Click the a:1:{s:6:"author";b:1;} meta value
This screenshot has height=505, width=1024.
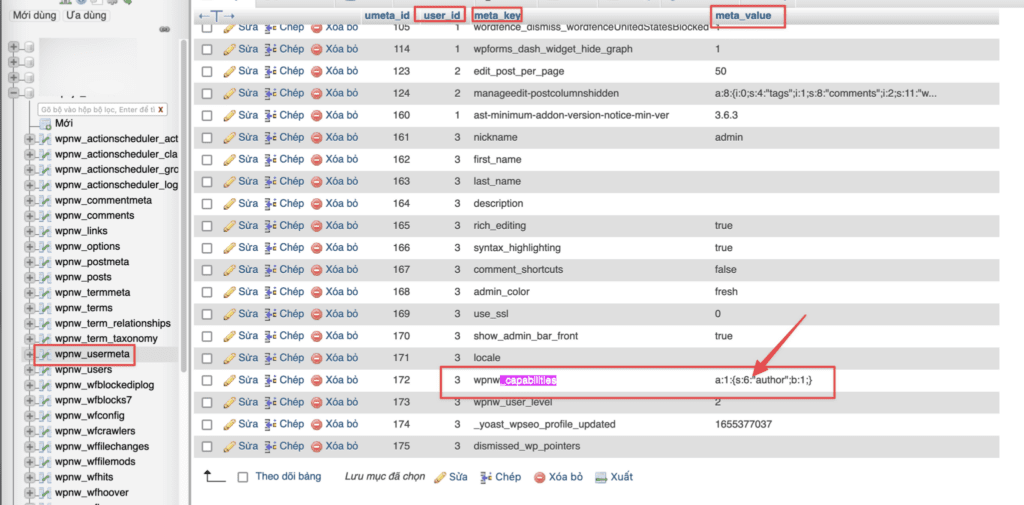coord(764,380)
